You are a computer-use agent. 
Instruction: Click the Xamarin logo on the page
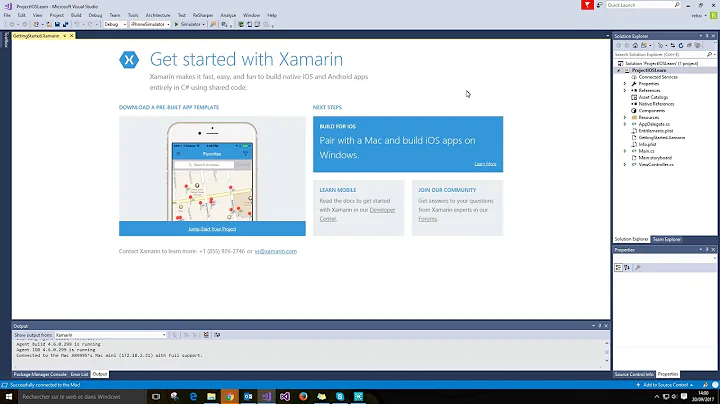click(129, 60)
